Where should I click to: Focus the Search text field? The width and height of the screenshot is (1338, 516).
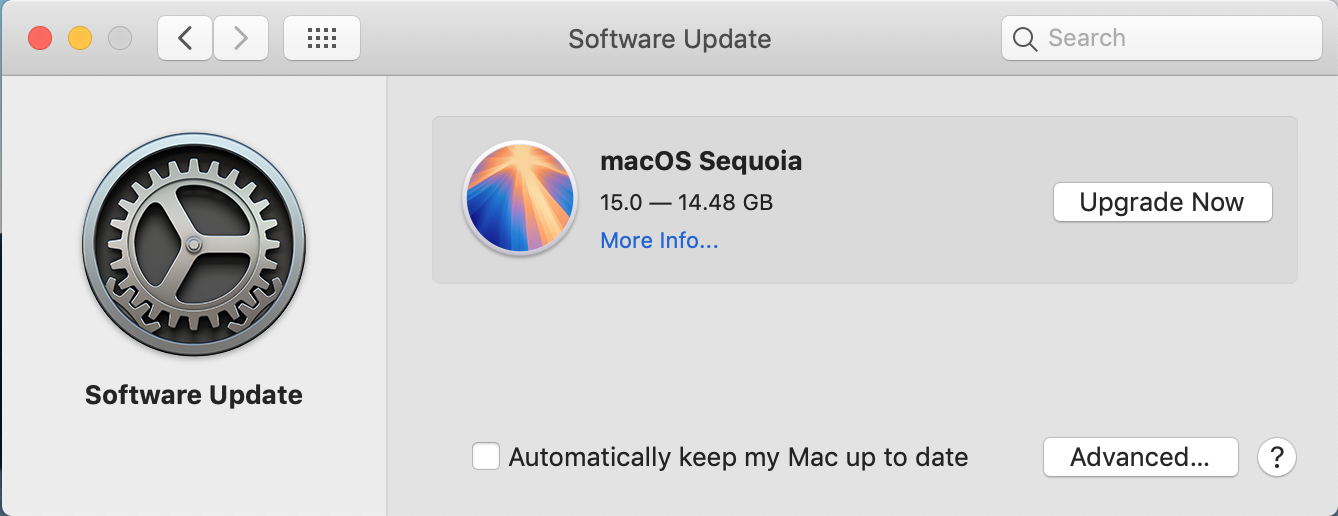click(1161, 39)
